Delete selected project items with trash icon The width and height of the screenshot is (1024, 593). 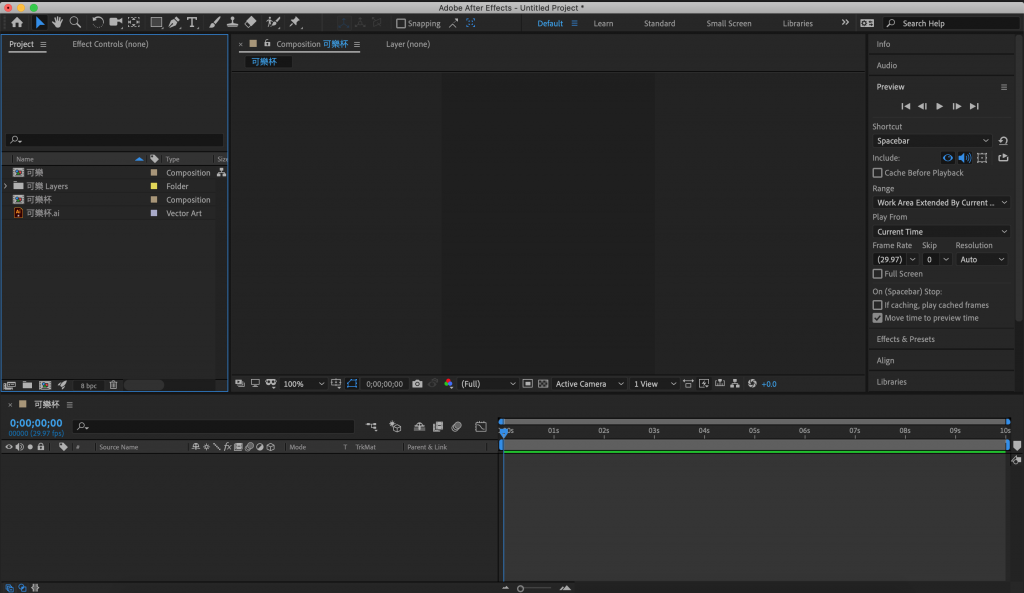click(113, 385)
